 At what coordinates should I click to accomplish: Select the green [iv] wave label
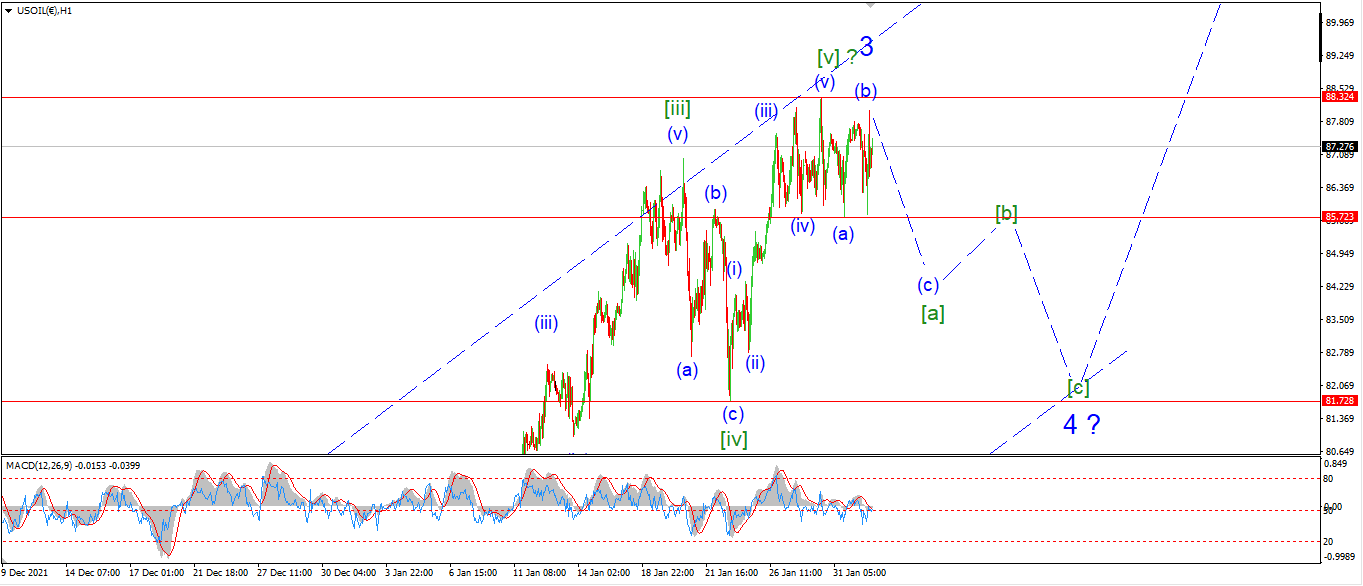733,438
